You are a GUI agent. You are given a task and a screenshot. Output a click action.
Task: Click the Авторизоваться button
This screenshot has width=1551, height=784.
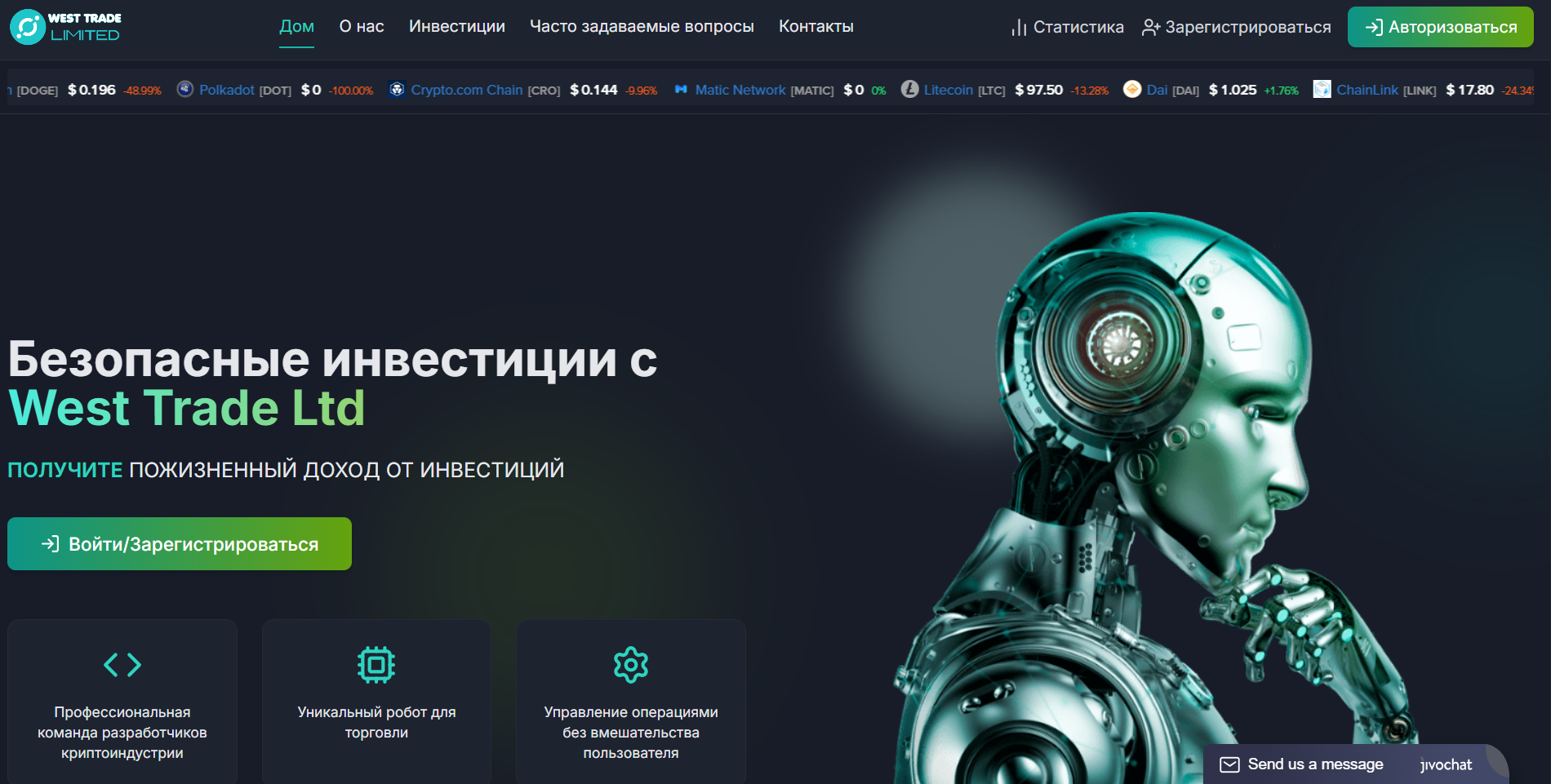tap(1440, 26)
